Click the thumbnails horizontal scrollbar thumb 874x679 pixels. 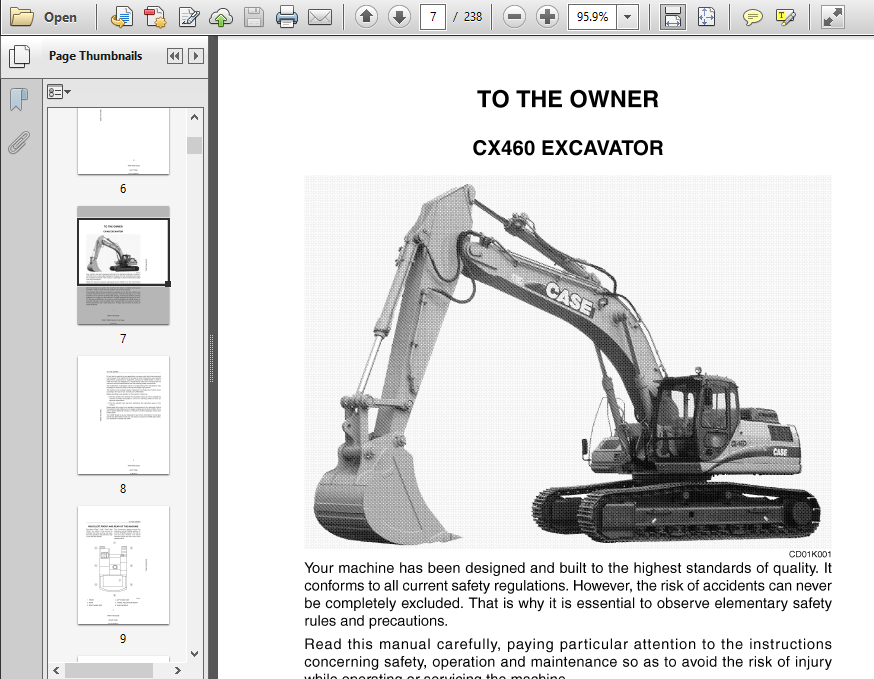tap(109, 670)
